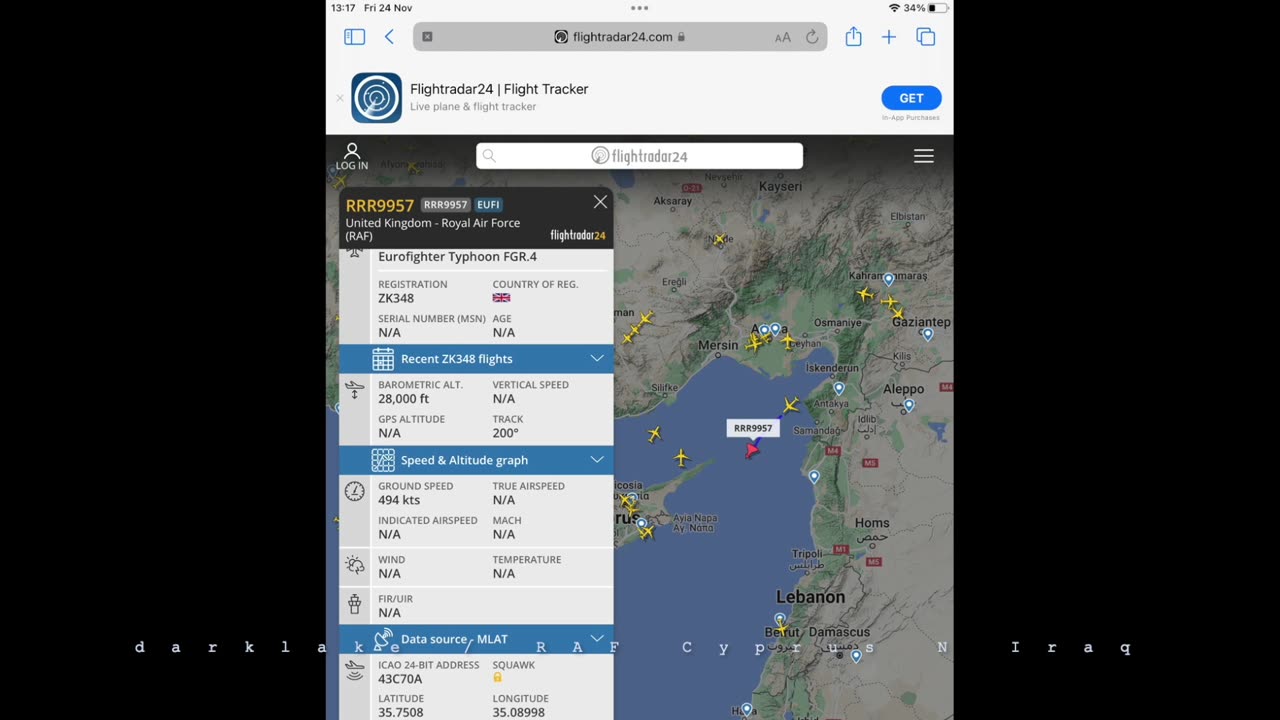Check the battery 34% status indicator
Viewport: 1280px width, 720px height.
pos(926,8)
